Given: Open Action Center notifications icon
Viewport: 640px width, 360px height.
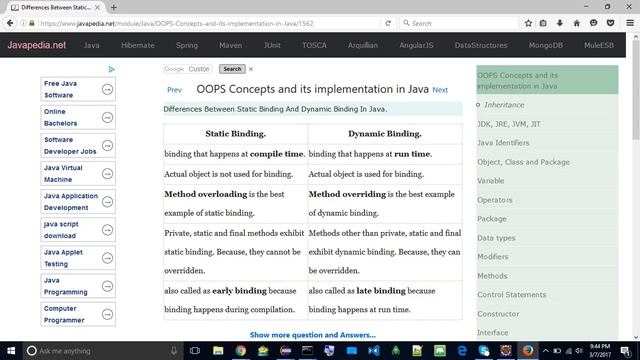Looking at the screenshot, I should coord(625,351).
